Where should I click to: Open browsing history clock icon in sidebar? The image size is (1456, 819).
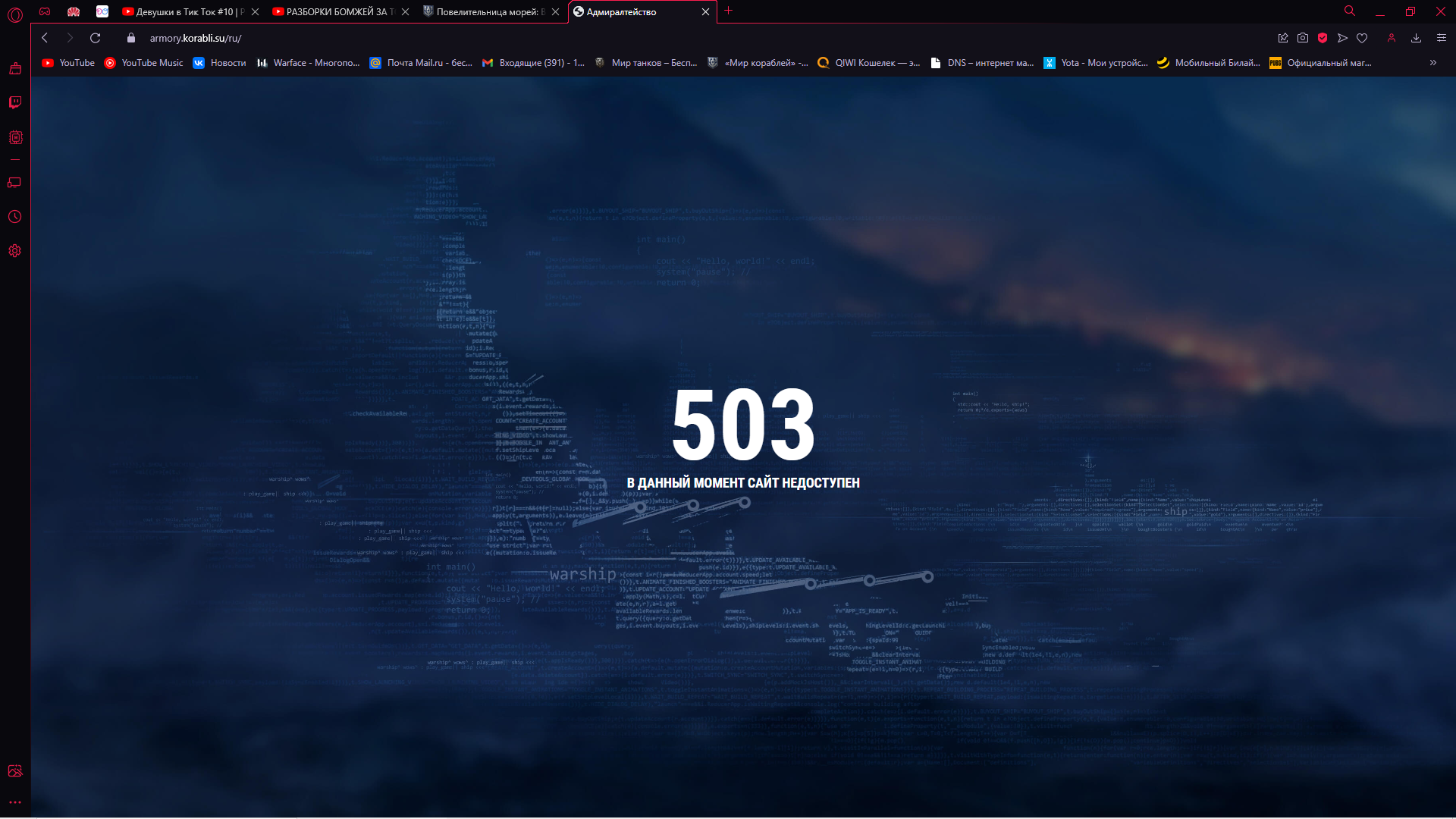[x=15, y=217]
